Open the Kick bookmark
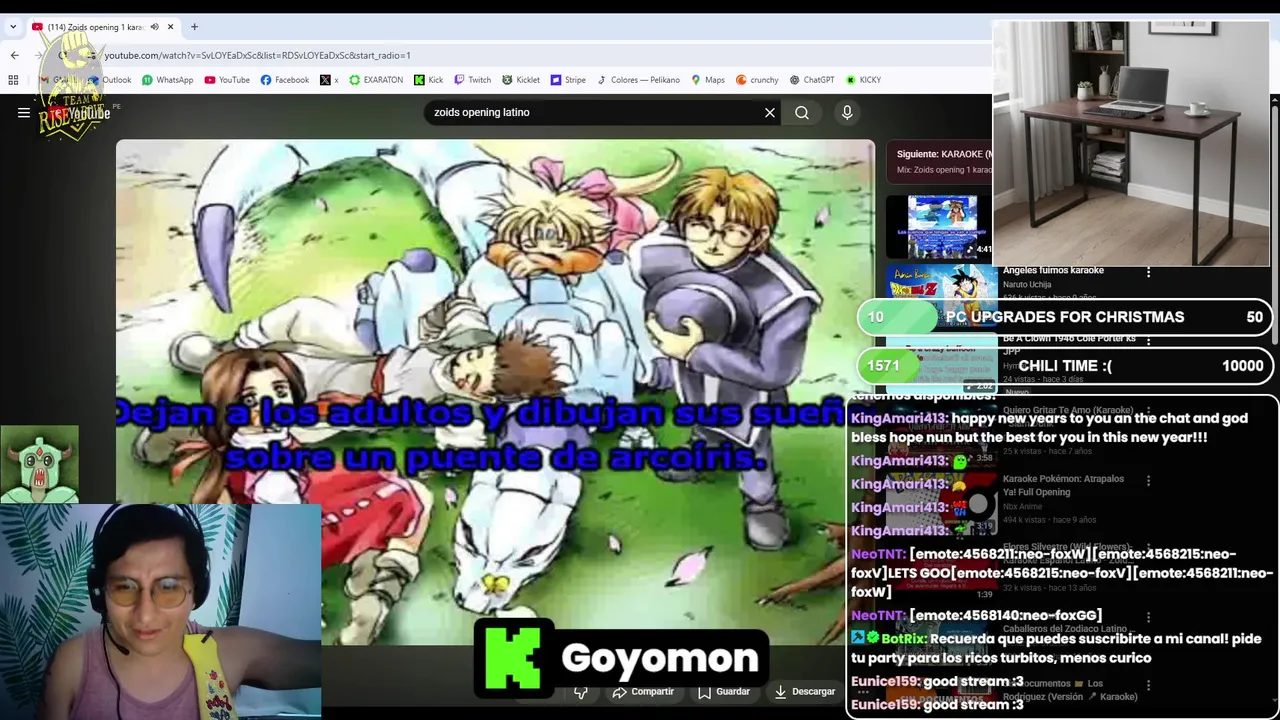 [428, 80]
